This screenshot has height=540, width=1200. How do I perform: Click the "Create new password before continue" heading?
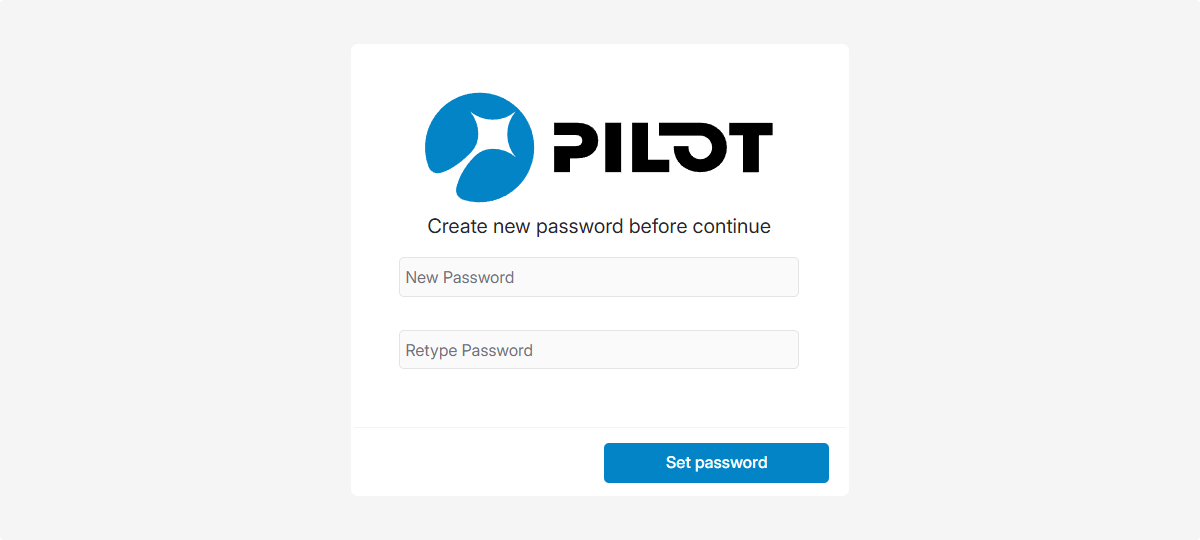pos(599,227)
